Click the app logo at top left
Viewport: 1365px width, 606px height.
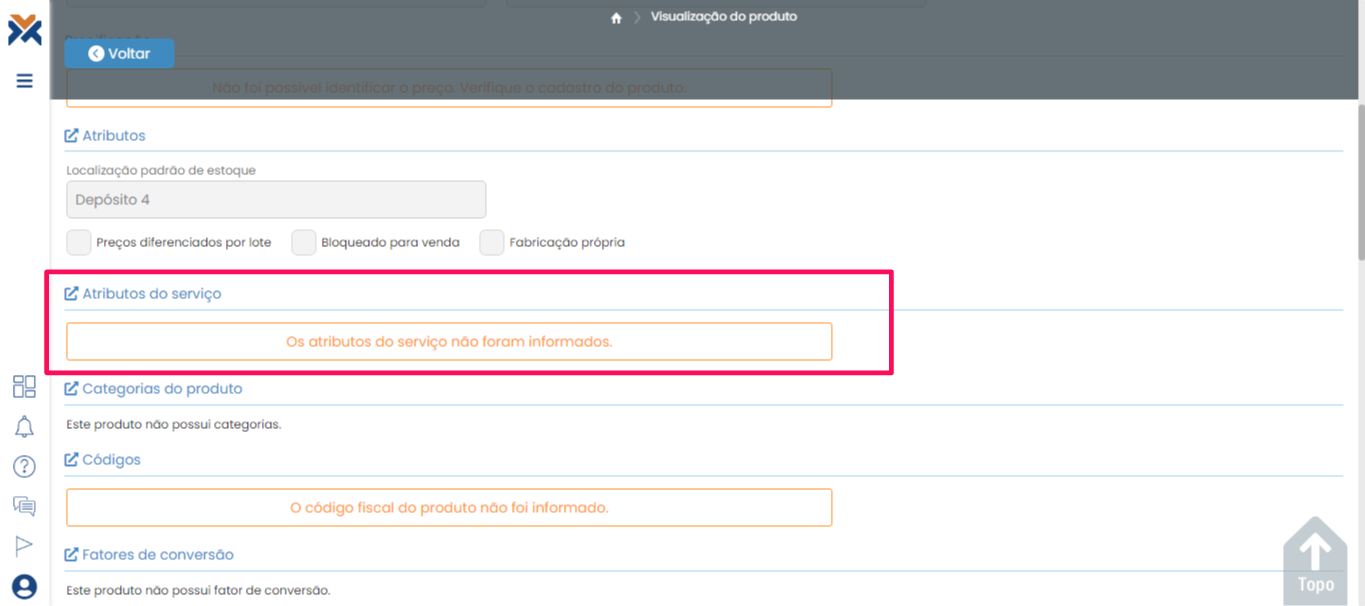25,30
